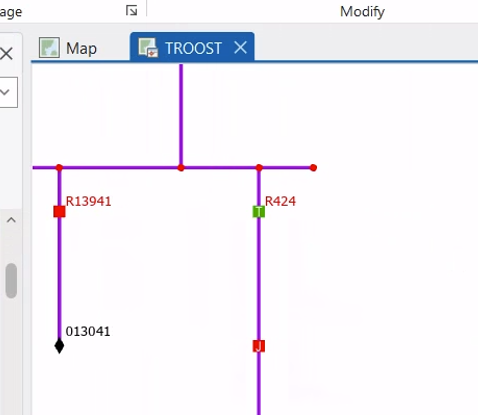Open the ribbon group dialog launcher
The width and height of the screenshot is (478, 415).
tap(131, 11)
